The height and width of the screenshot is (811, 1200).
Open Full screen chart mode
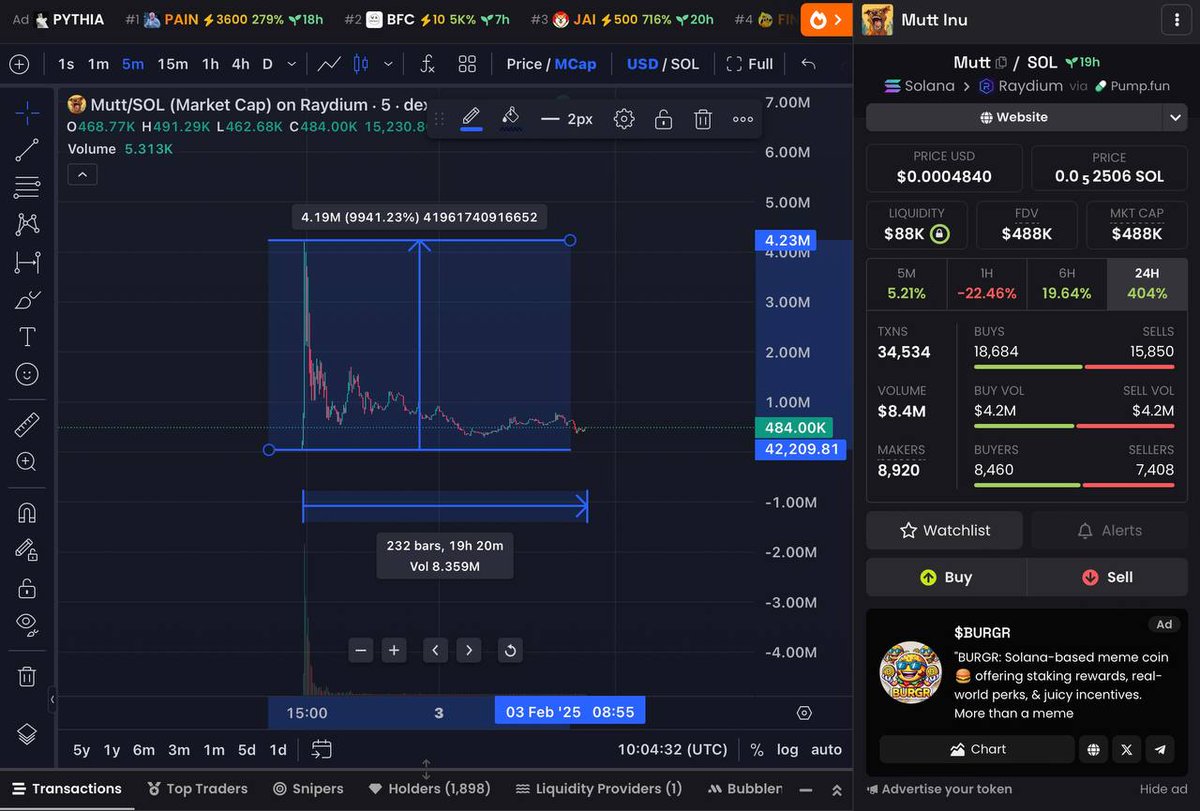pyautogui.click(x=750, y=64)
